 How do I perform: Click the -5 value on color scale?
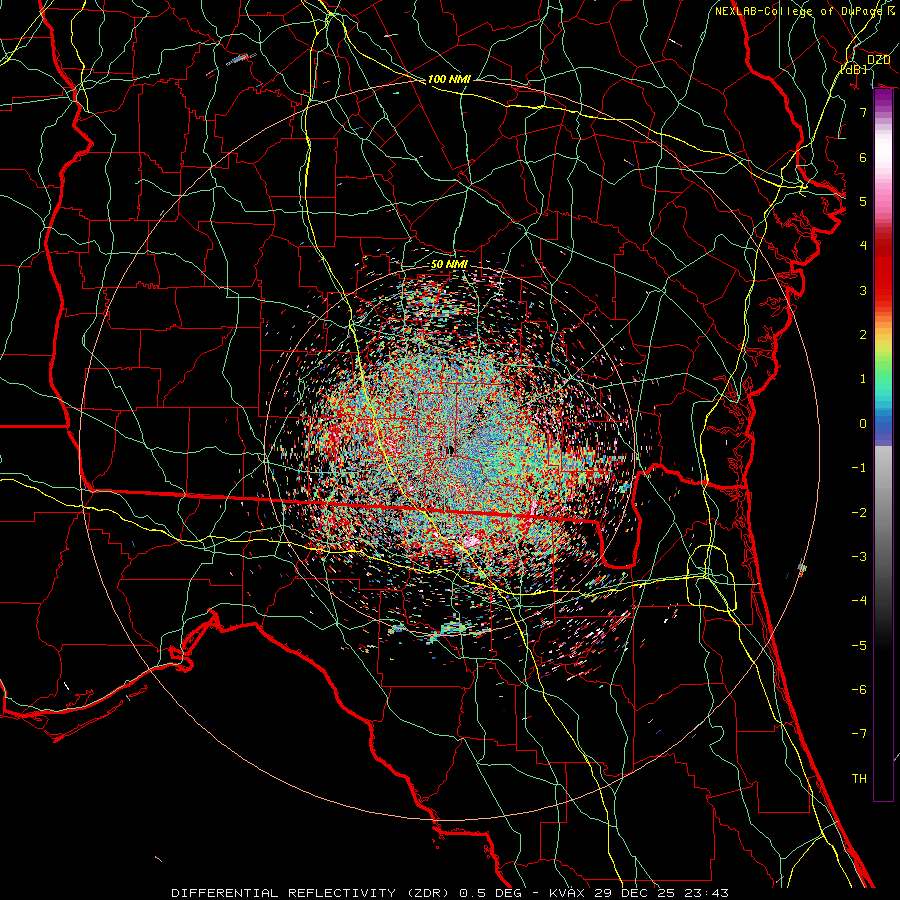tap(859, 646)
